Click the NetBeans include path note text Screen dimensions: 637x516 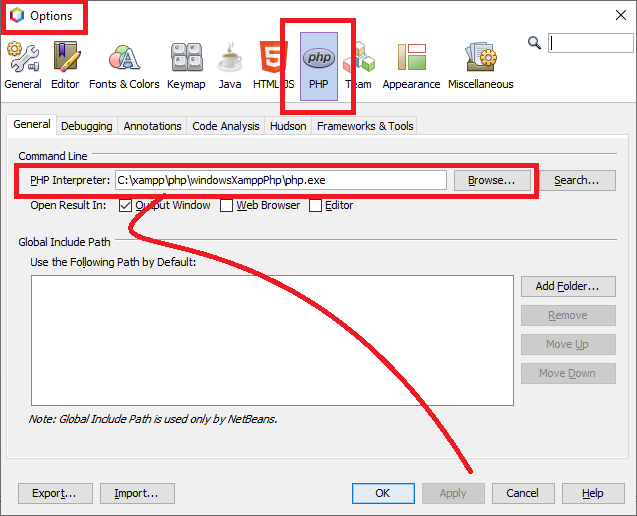[x=153, y=419]
